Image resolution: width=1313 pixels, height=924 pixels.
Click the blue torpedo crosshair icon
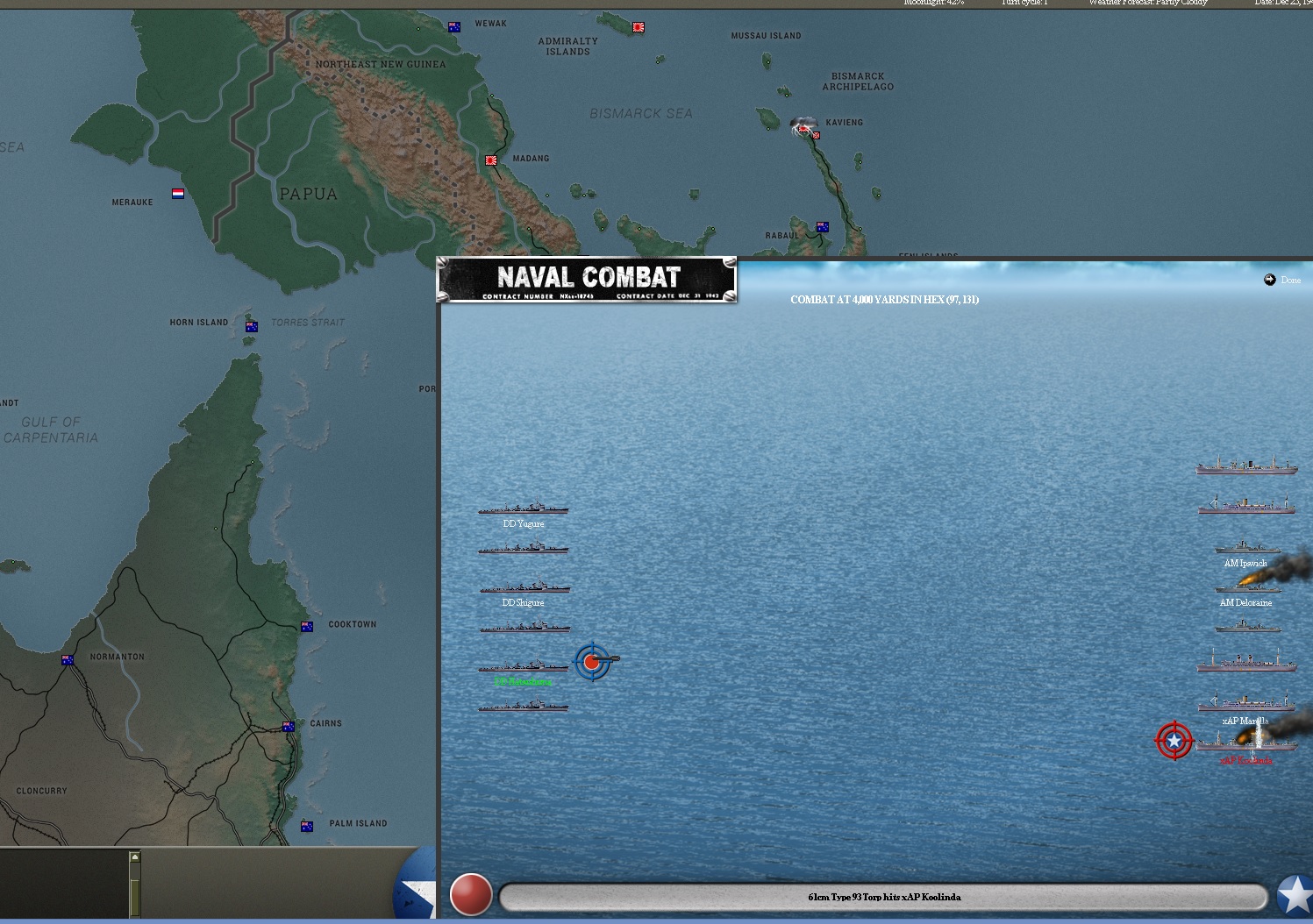(595, 662)
